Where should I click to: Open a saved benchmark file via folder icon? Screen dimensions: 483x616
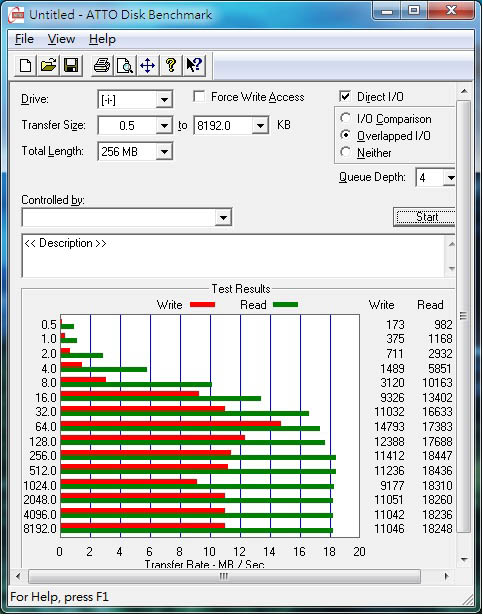coord(48,65)
